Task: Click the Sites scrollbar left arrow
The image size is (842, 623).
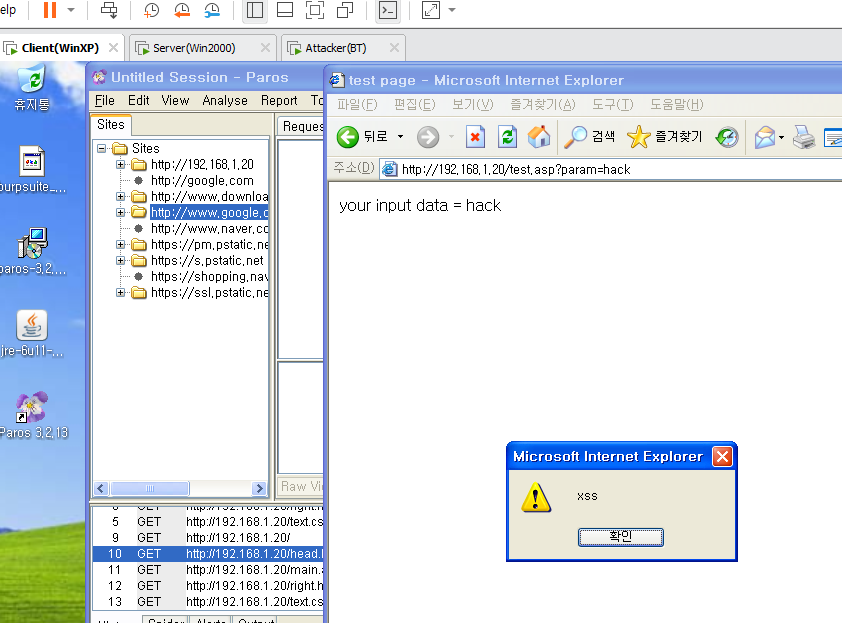Action: (100, 488)
